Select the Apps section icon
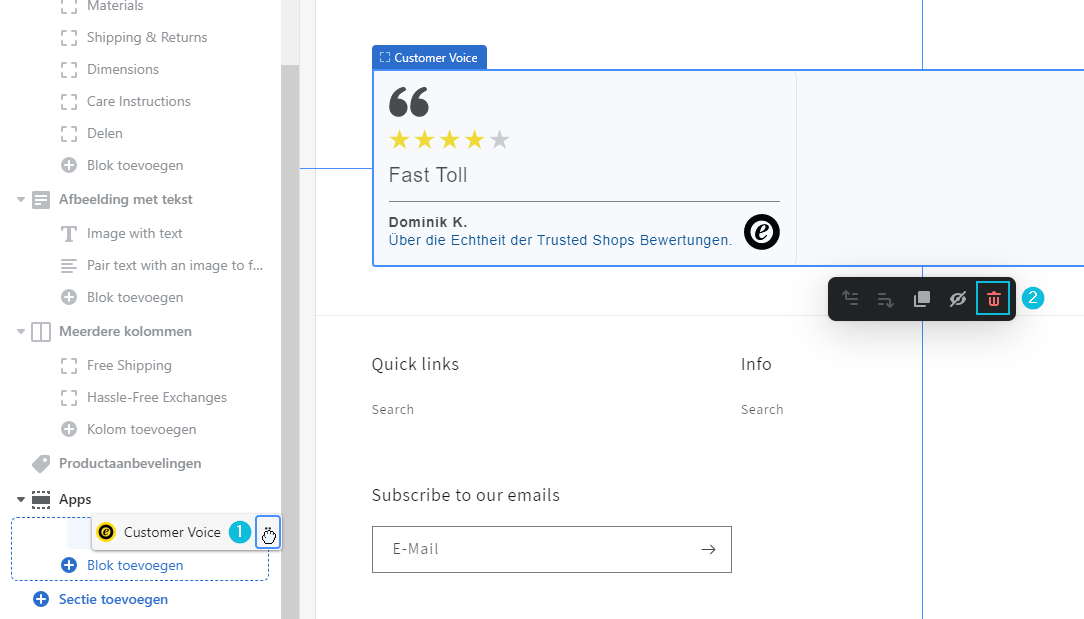The height and width of the screenshot is (619, 1084). 41,499
